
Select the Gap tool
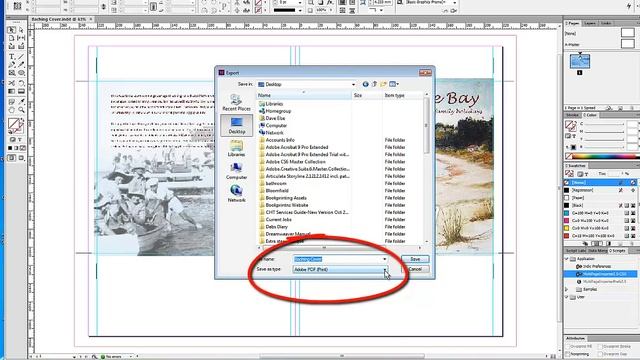(x=21, y=38)
